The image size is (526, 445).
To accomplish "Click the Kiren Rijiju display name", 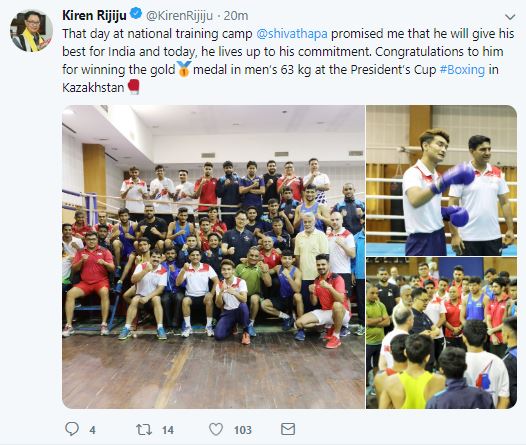I will tap(94, 15).
